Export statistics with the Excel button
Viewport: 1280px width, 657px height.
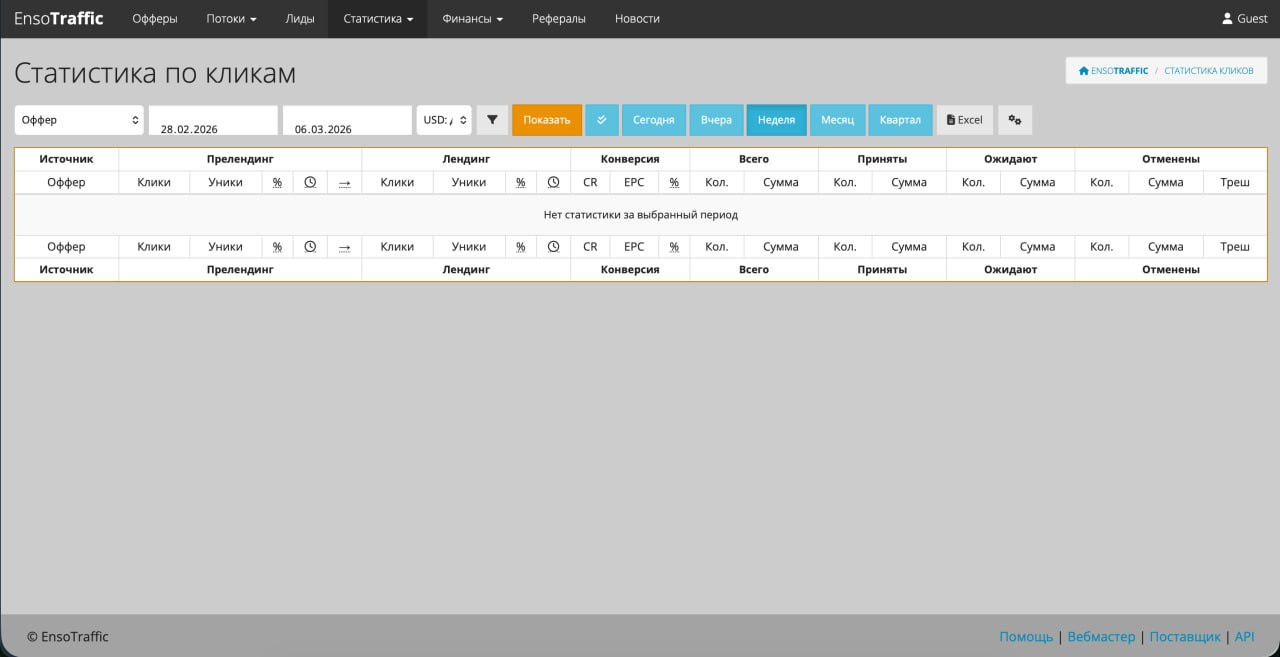coord(964,120)
